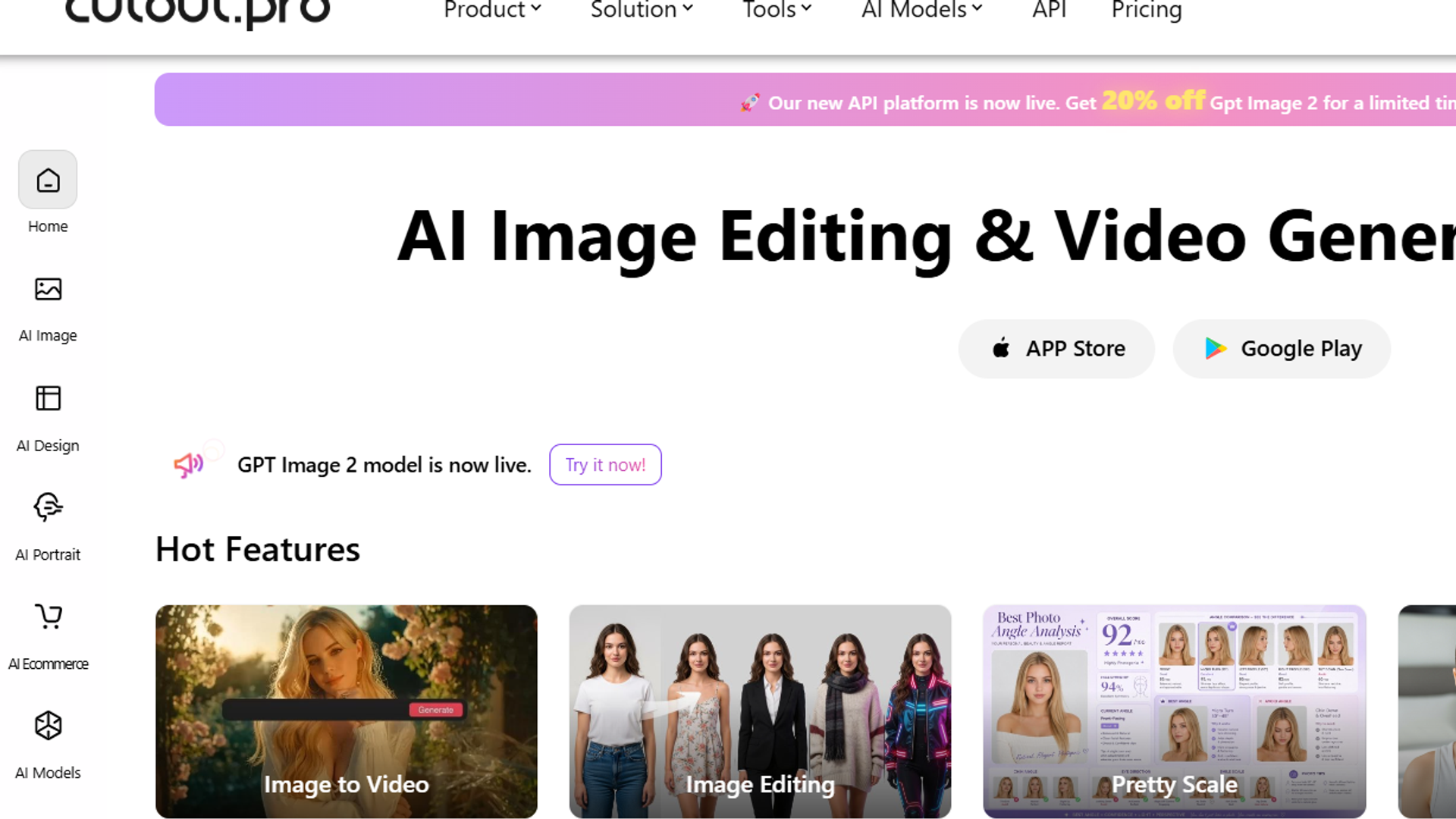Image resolution: width=1456 pixels, height=819 pixels.
Task: Click the GPT Image 2 model is now live text
Action: [384, 465]
